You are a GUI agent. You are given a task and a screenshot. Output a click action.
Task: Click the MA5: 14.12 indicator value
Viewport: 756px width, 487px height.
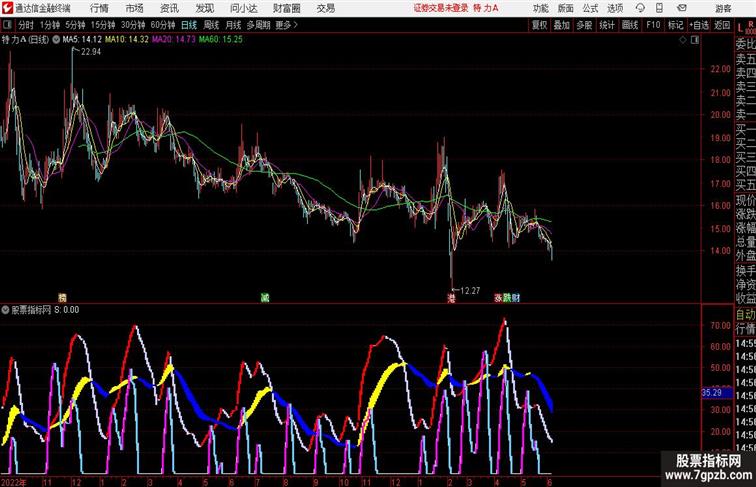tap(82, 40)
